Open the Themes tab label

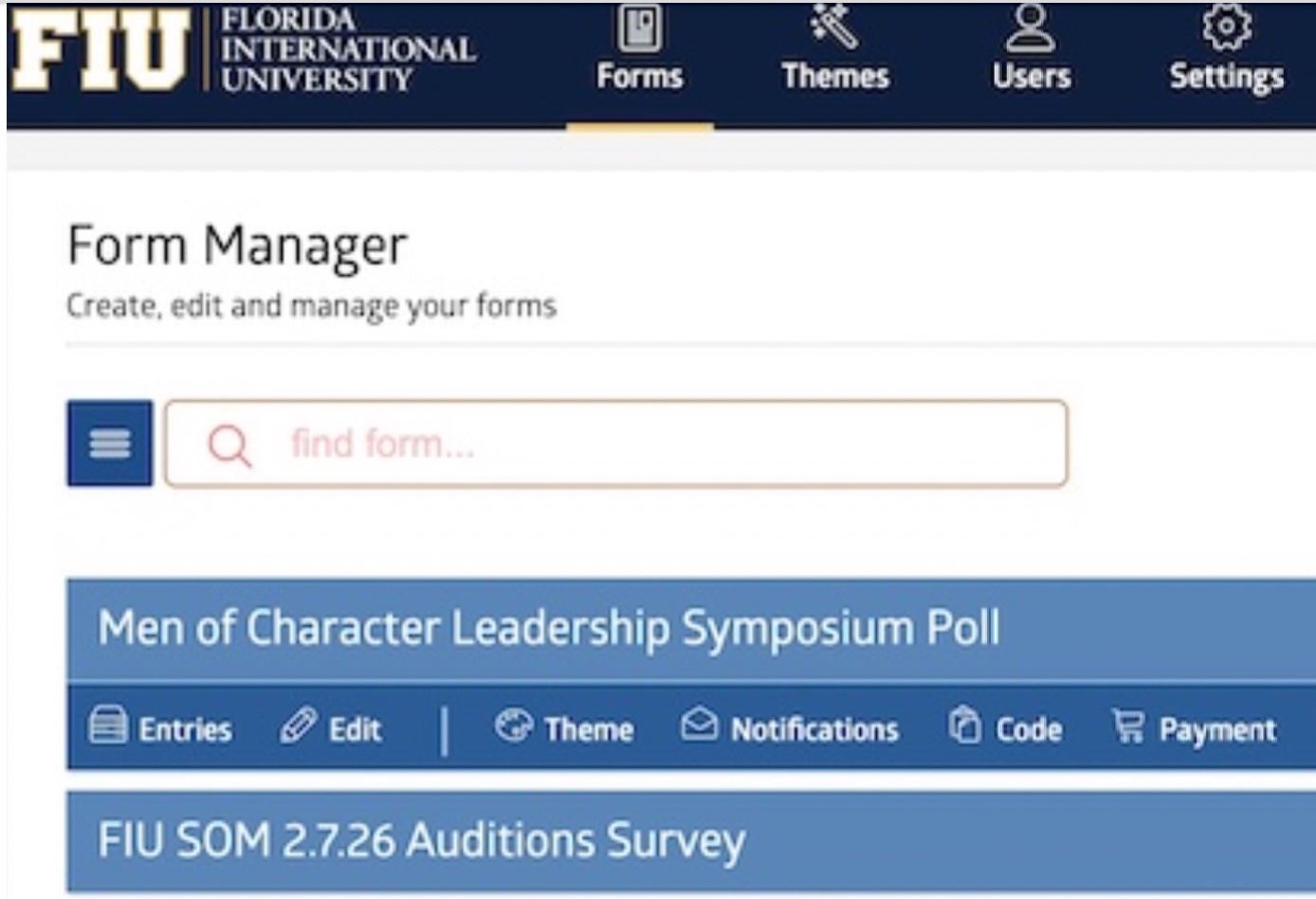[x=835, y=77]
